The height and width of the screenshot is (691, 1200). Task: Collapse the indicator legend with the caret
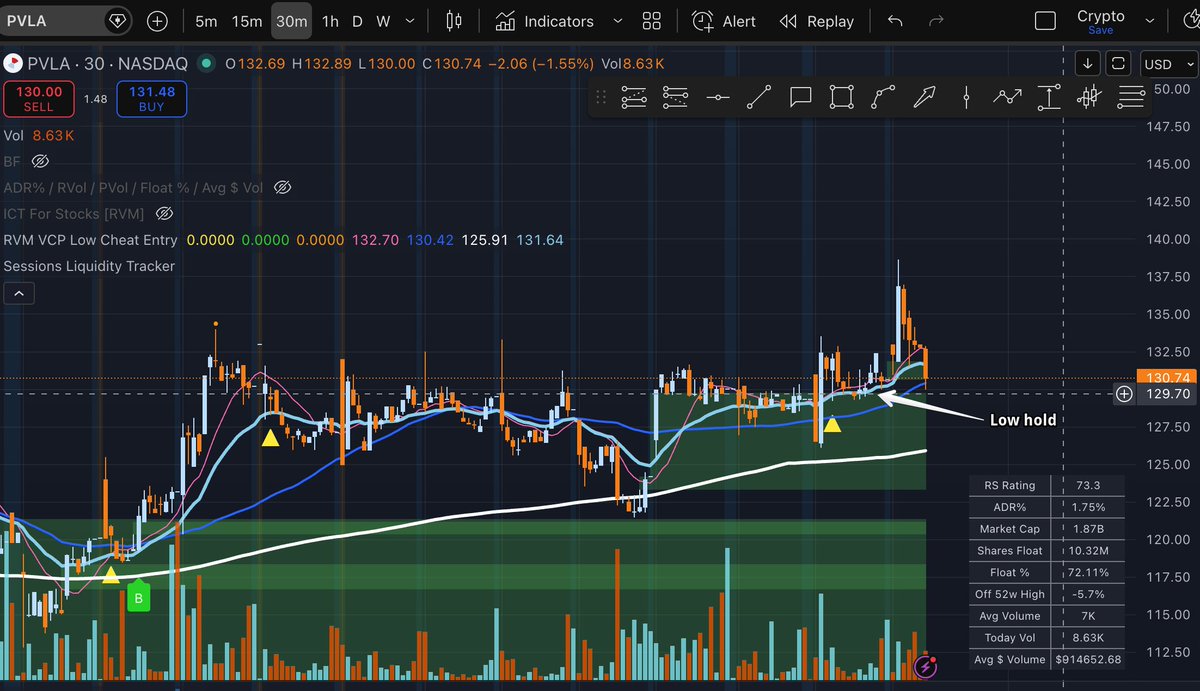(19, 293)
